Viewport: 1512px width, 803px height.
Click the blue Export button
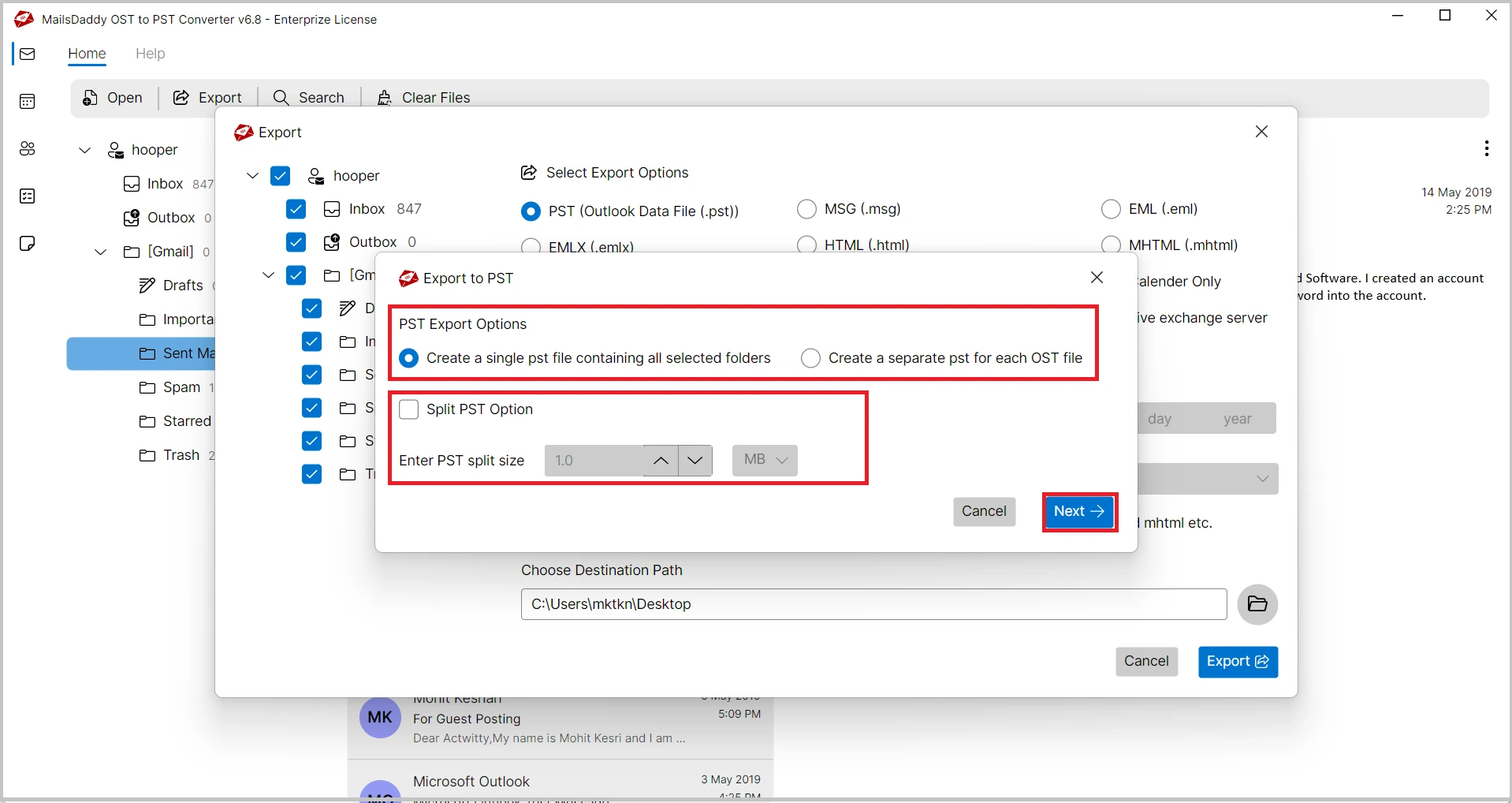(1238, 662)
